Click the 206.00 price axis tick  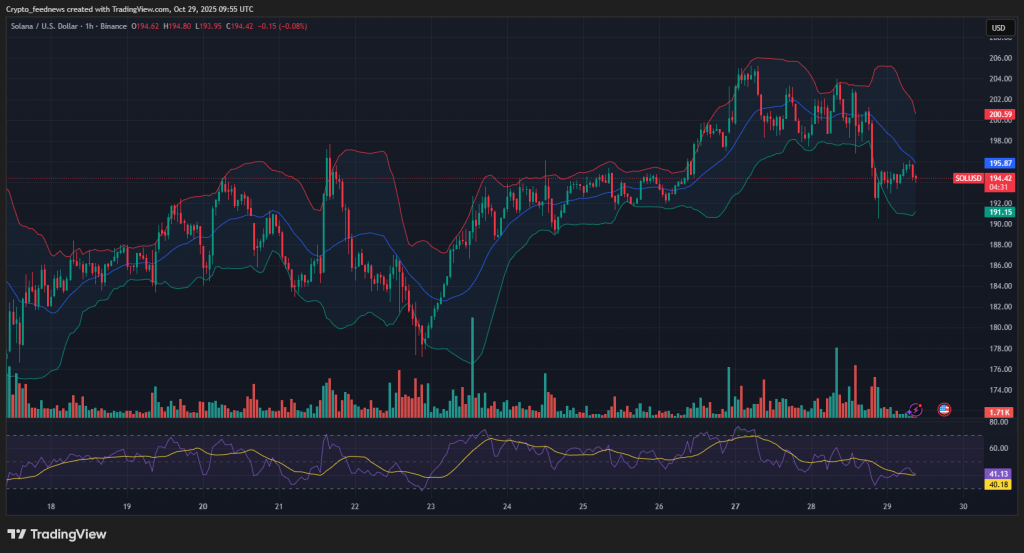[1000, 58]
